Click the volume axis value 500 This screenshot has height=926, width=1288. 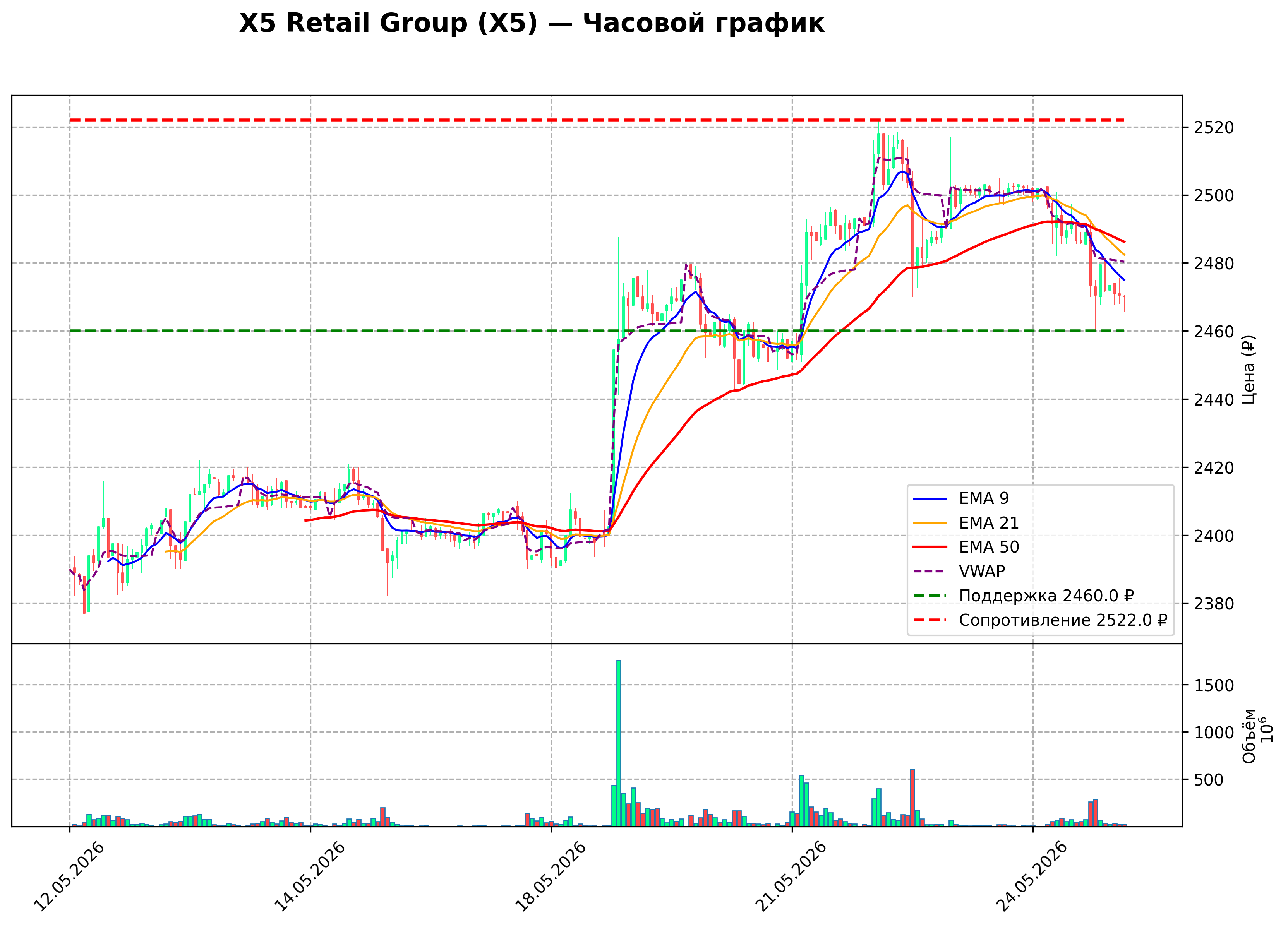click(x=1209, y=780)
